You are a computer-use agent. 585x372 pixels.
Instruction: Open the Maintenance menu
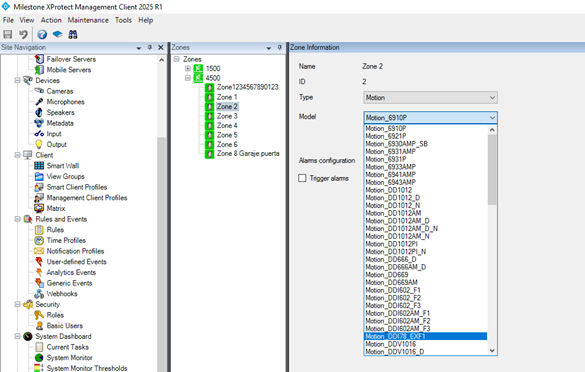tap(88, 20)
